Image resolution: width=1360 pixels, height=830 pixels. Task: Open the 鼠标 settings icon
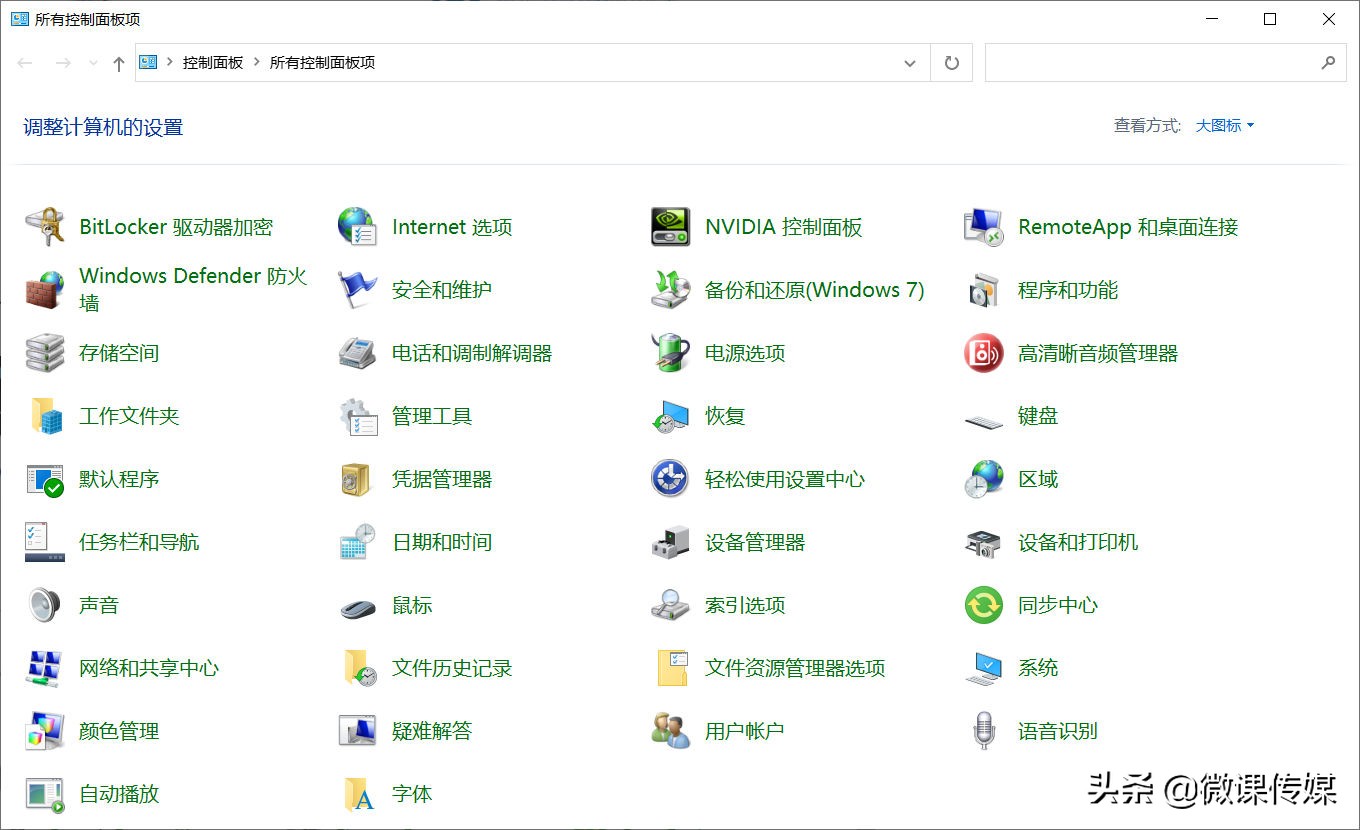click(x=411, y=605)
